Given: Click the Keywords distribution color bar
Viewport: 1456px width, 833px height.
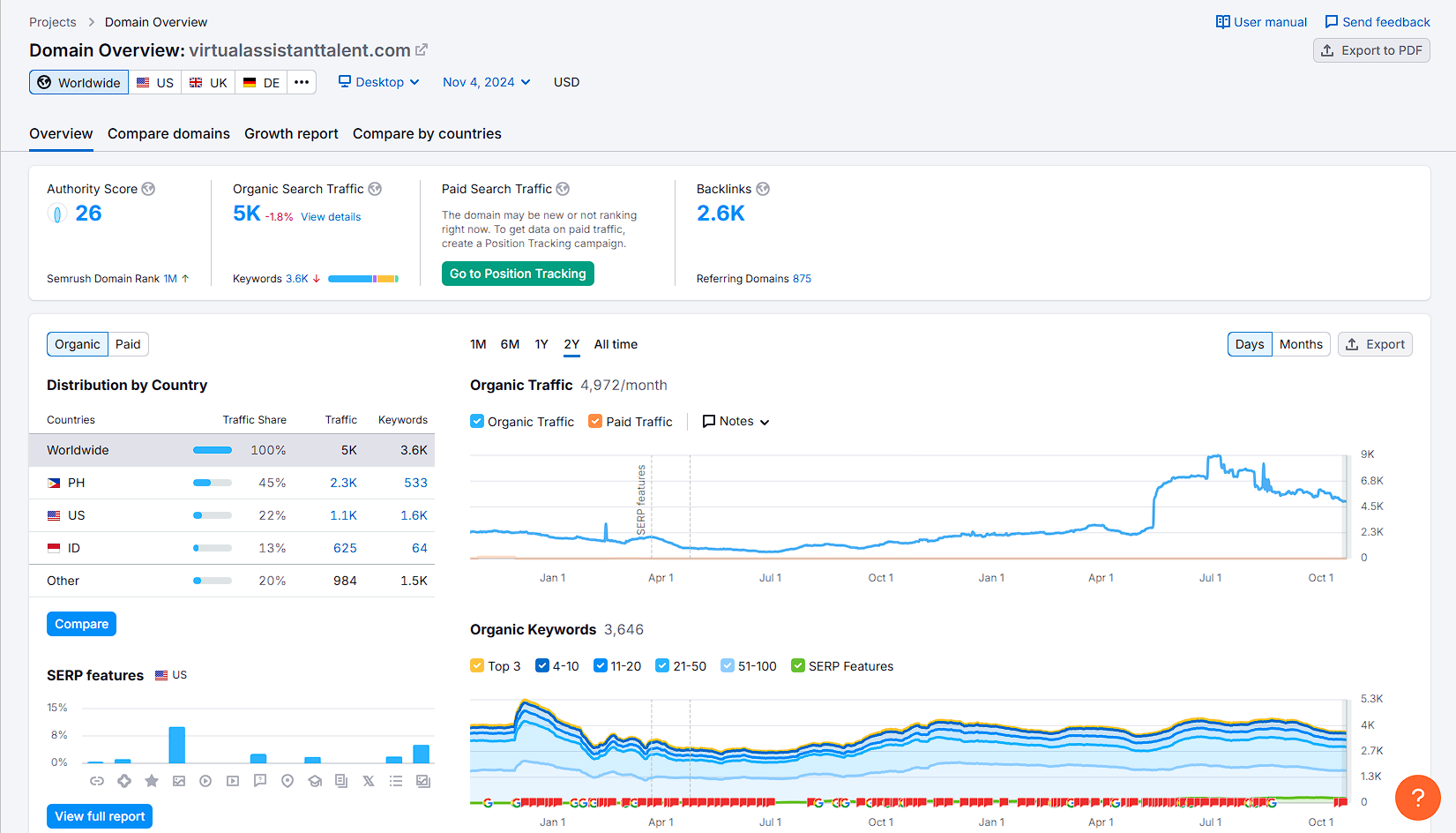Looking at the screenshot, I should tap(363, 279).
